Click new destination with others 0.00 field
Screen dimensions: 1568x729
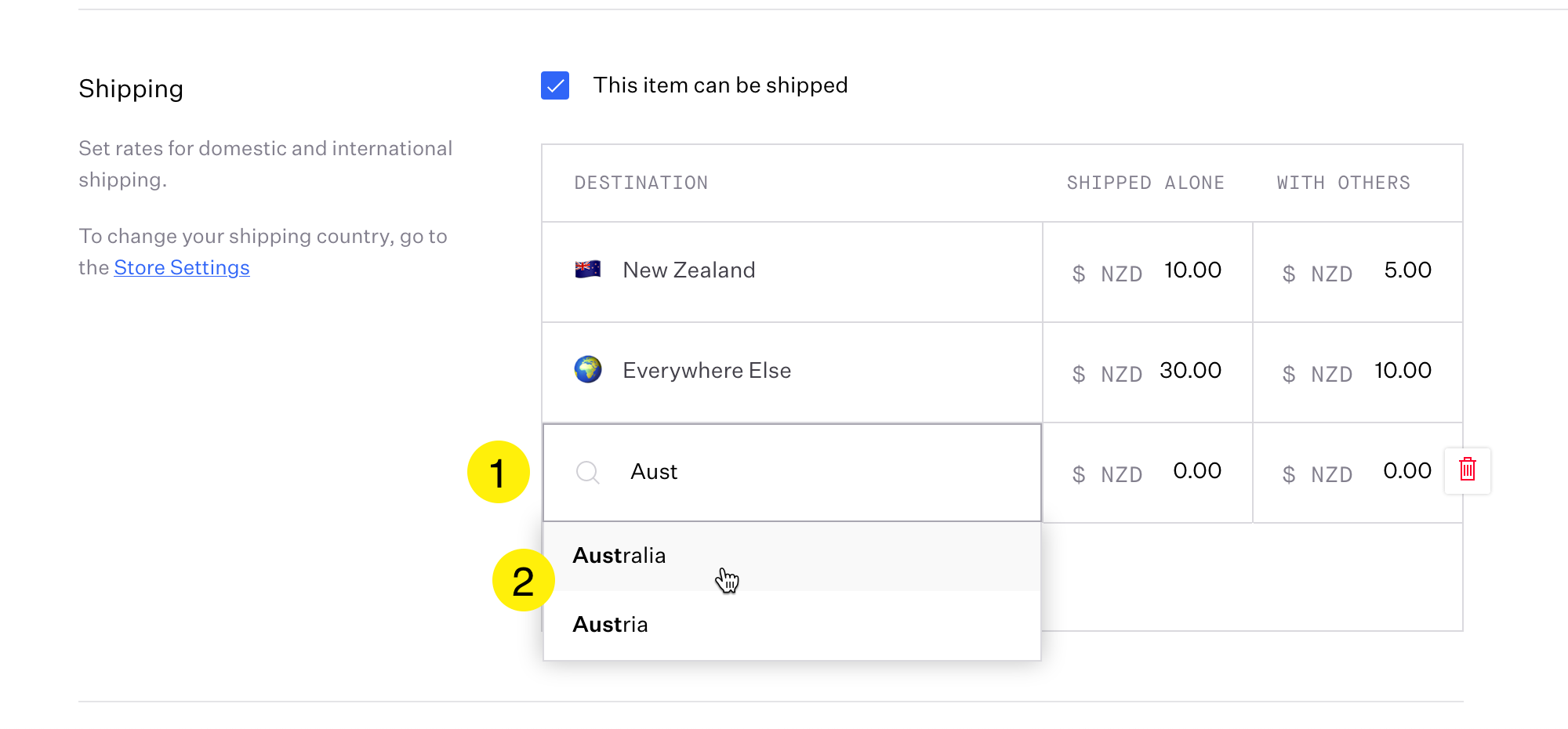[1406, 471]
